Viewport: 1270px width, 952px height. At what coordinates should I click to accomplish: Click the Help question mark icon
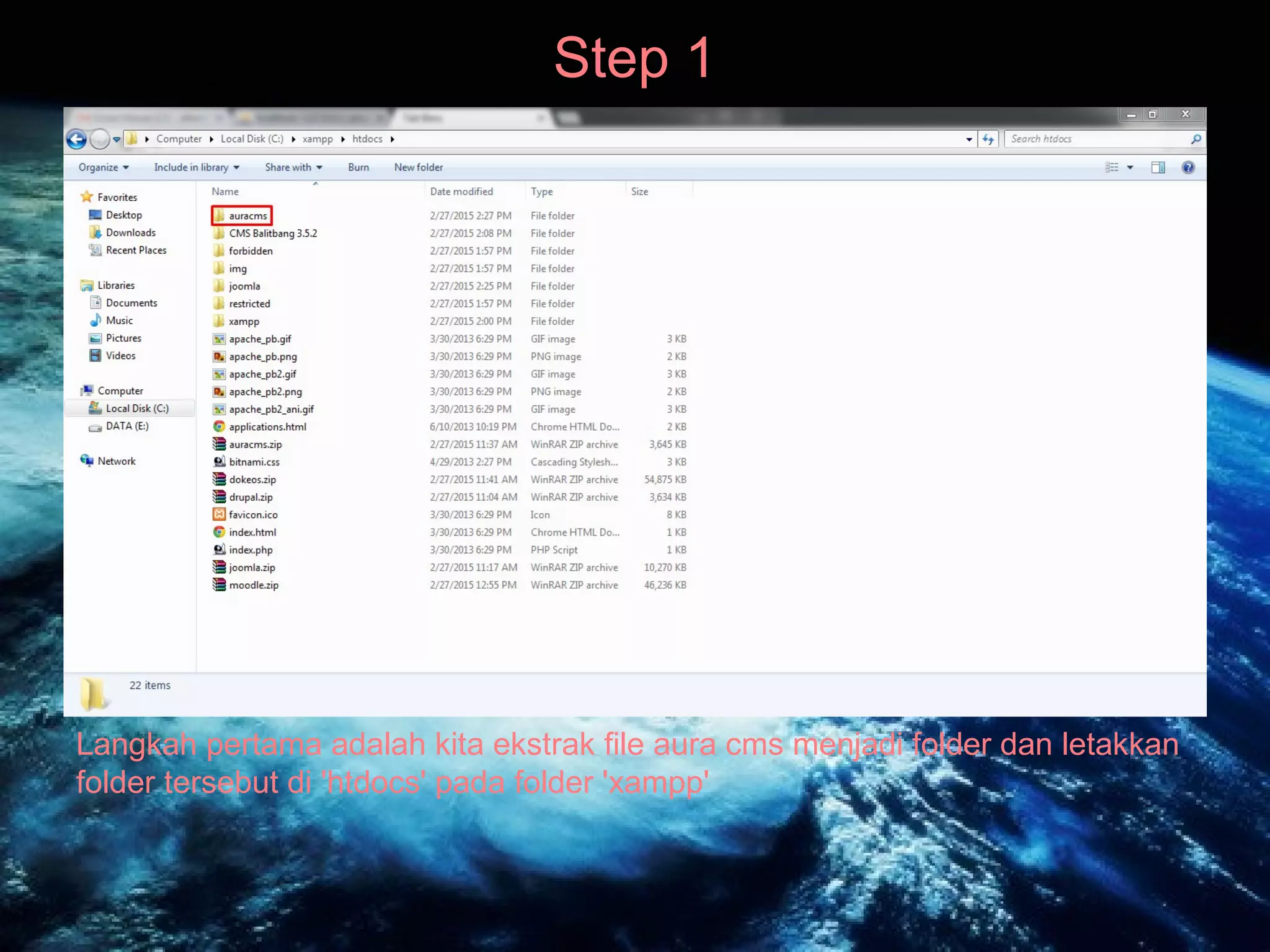click(1188, 167)
